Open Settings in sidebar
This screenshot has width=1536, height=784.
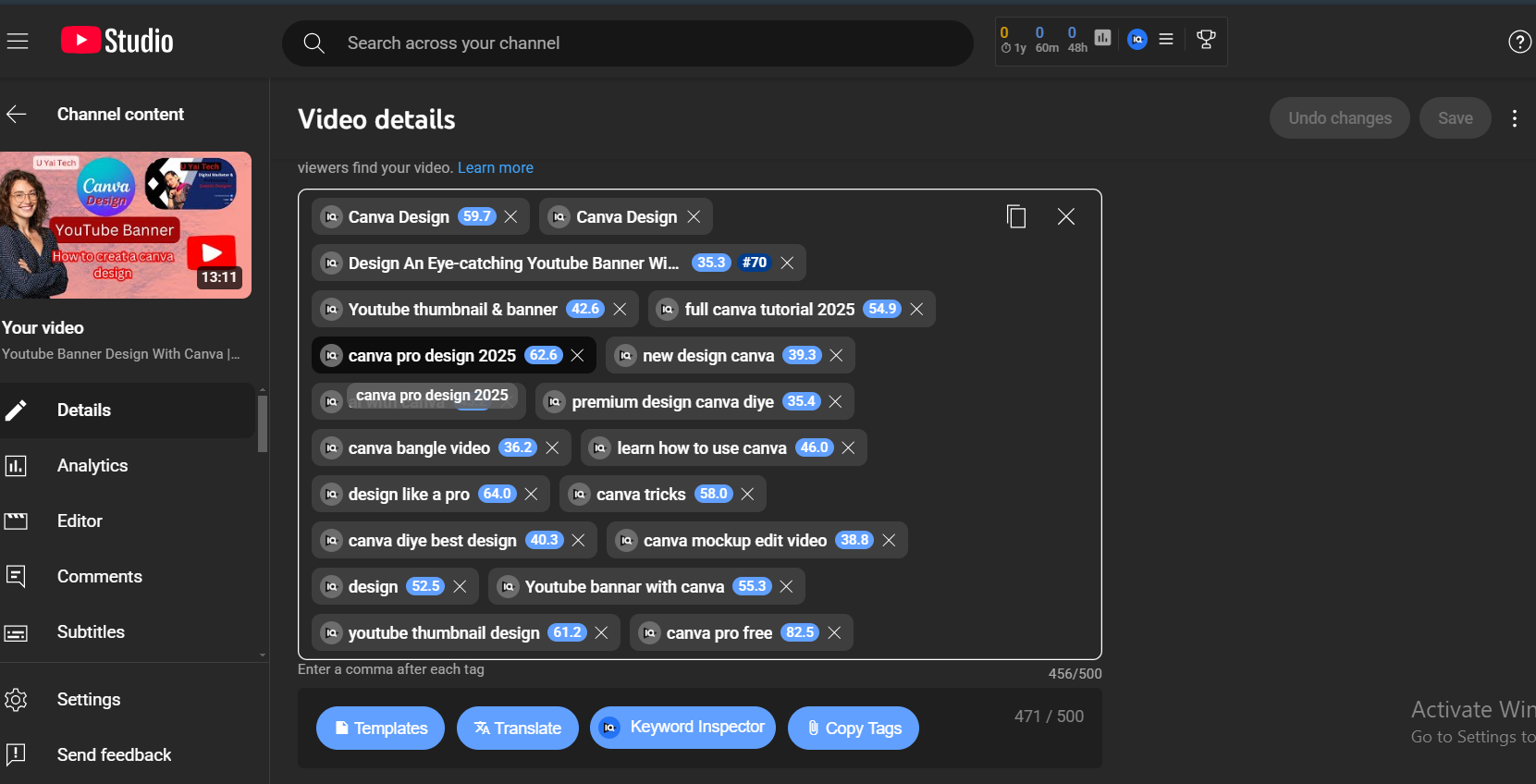[x=128, y=700]
